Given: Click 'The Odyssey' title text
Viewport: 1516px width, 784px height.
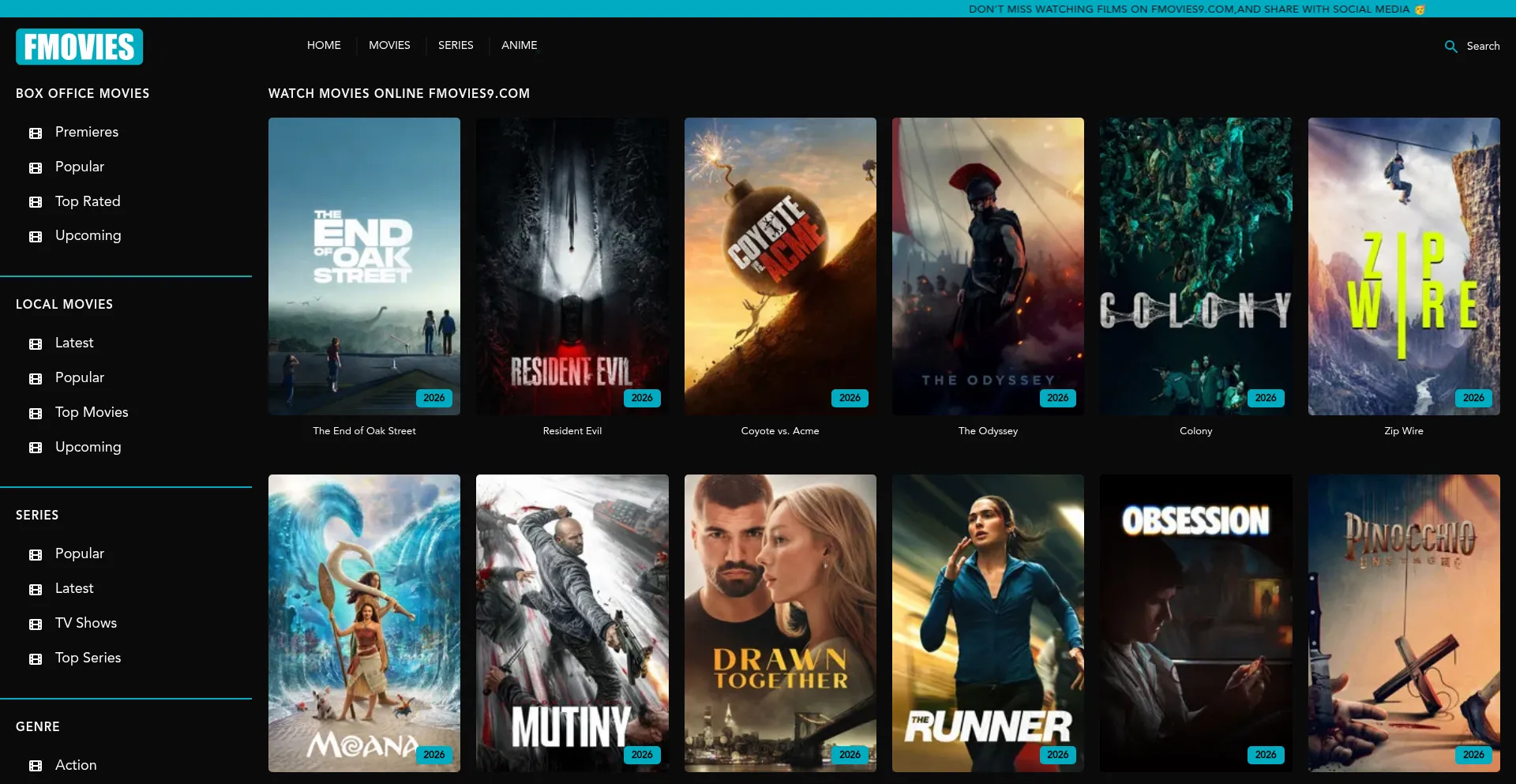Looking at the screenshot, I should pos(988,431).
